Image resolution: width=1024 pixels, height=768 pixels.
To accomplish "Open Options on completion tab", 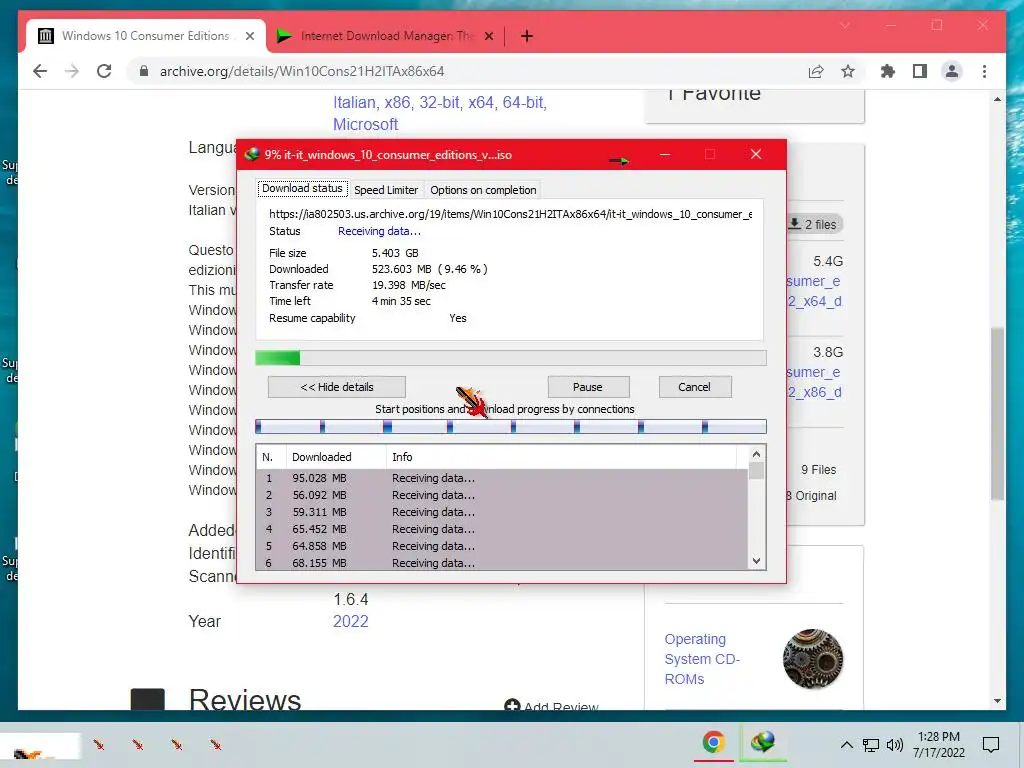I will pos(483,190).
